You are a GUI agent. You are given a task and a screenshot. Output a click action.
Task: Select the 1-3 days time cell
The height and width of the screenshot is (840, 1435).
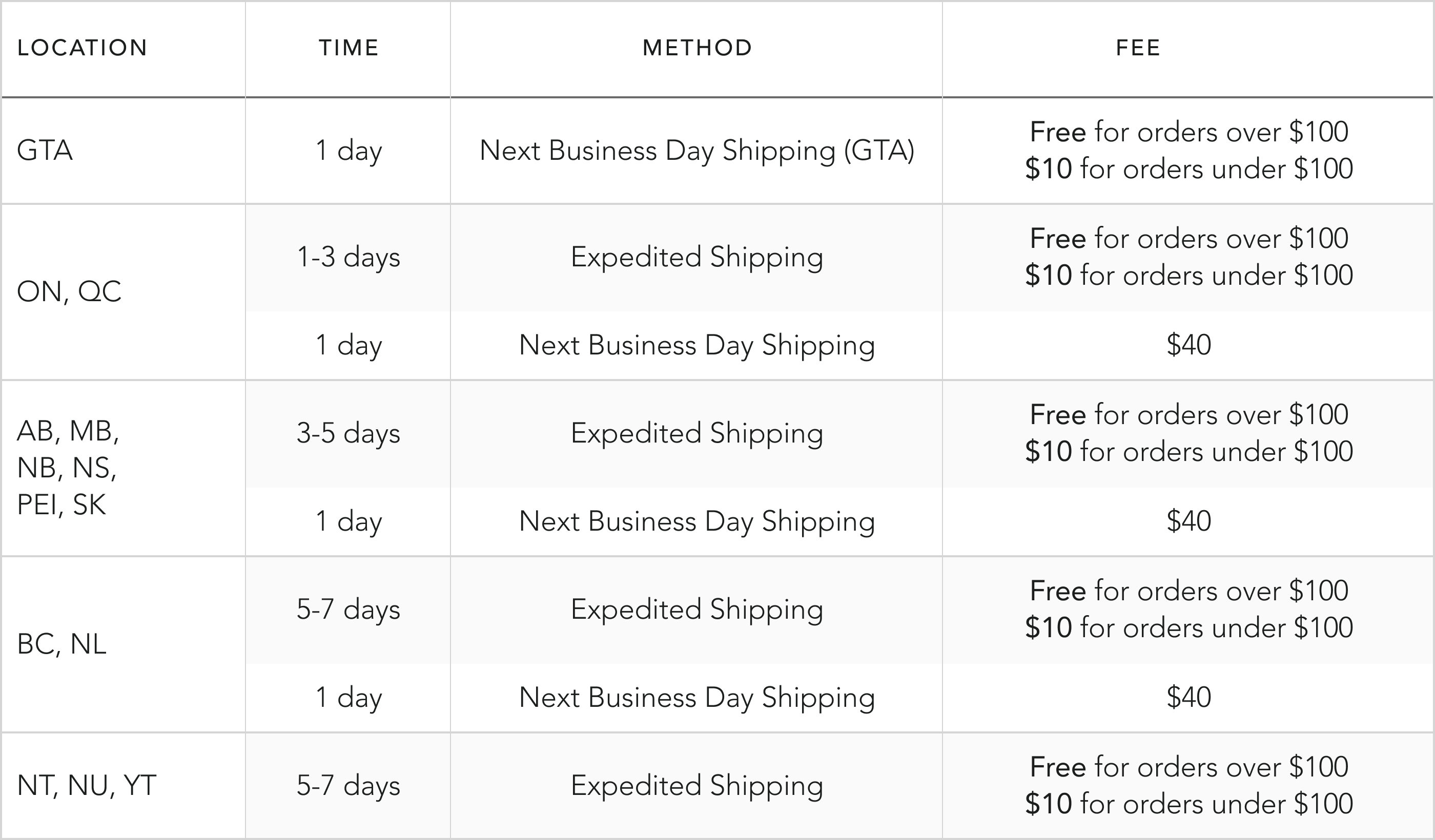(348, 257)
